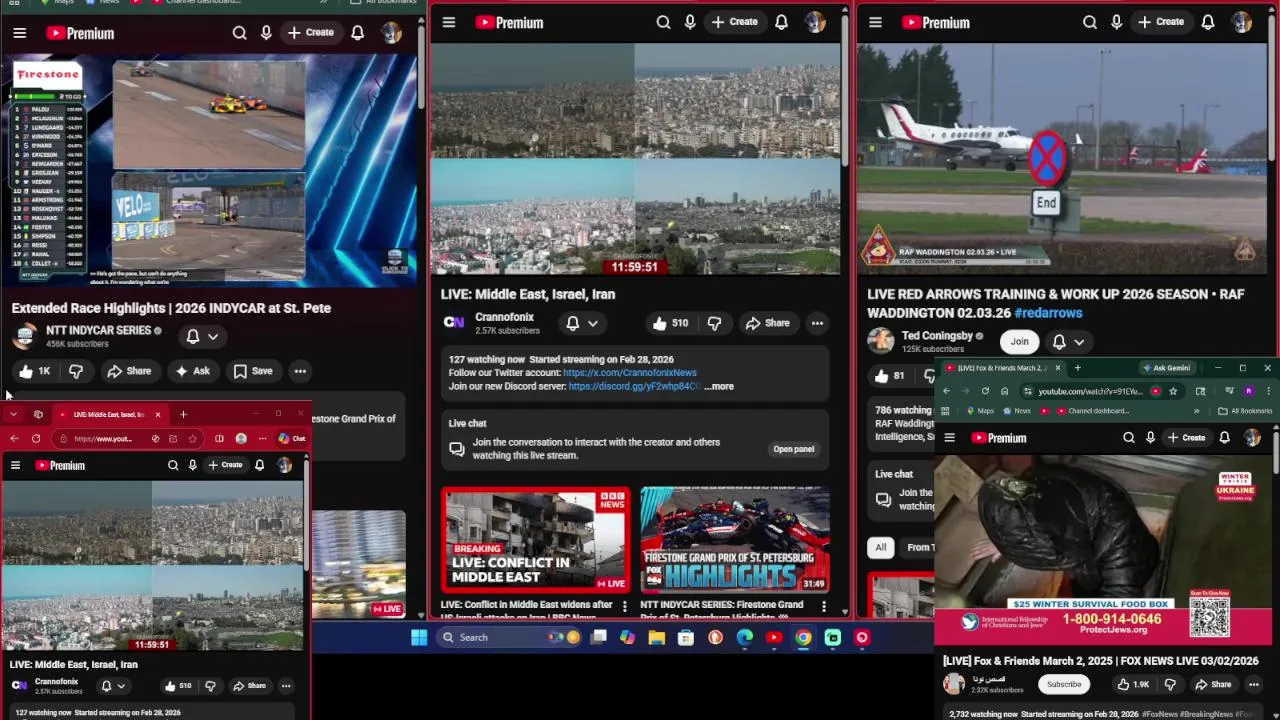Join Ted Coningsby channel membership
The image size is (1280, 720).
pos(1019,341)
